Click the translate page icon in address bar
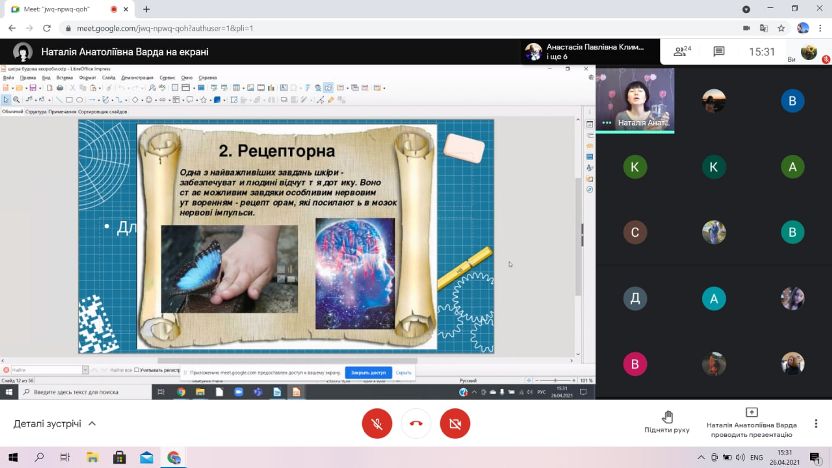832x468 pixels. (762, 28)
